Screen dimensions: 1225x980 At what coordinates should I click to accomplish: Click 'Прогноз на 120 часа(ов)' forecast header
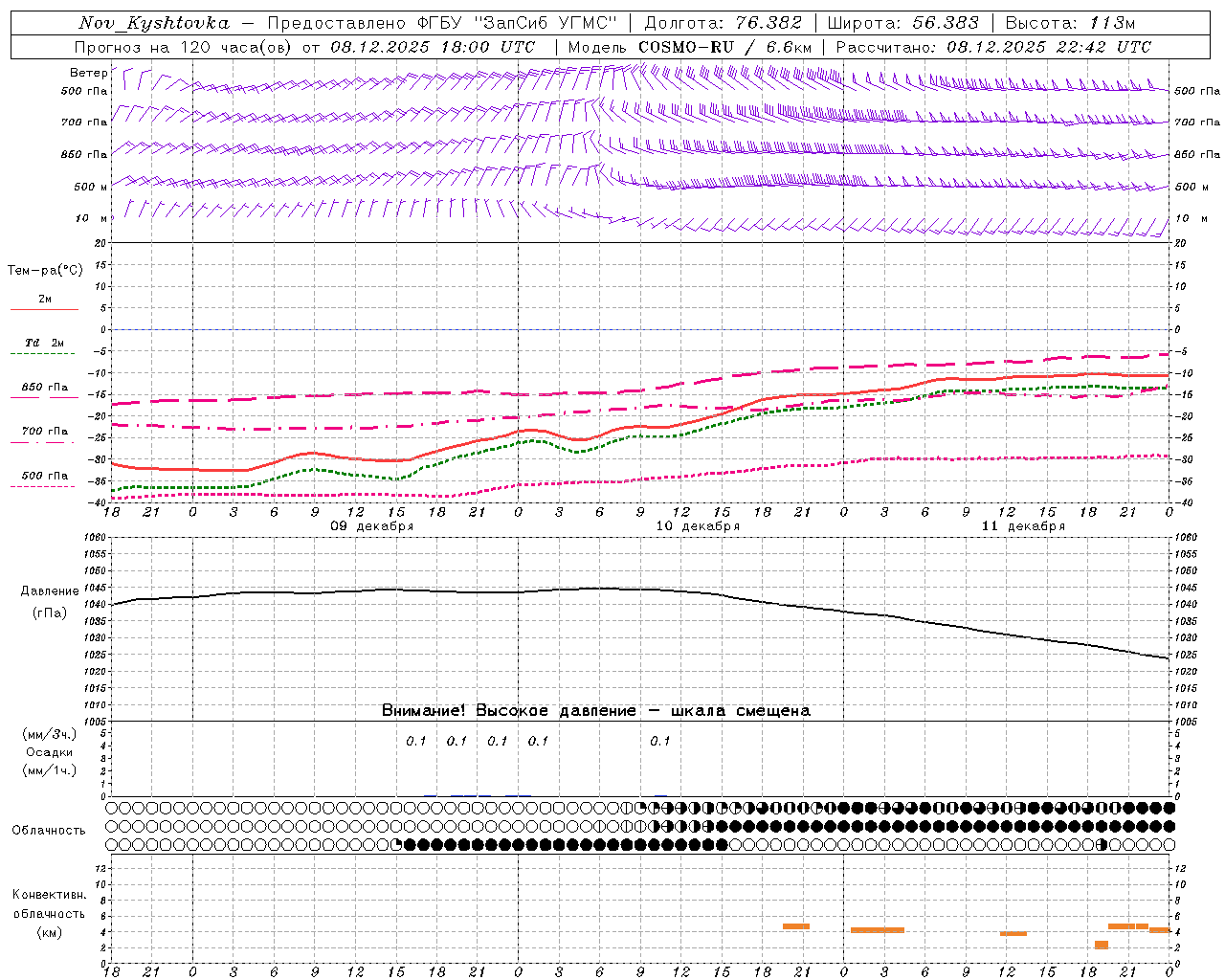(x=184, y=47)
